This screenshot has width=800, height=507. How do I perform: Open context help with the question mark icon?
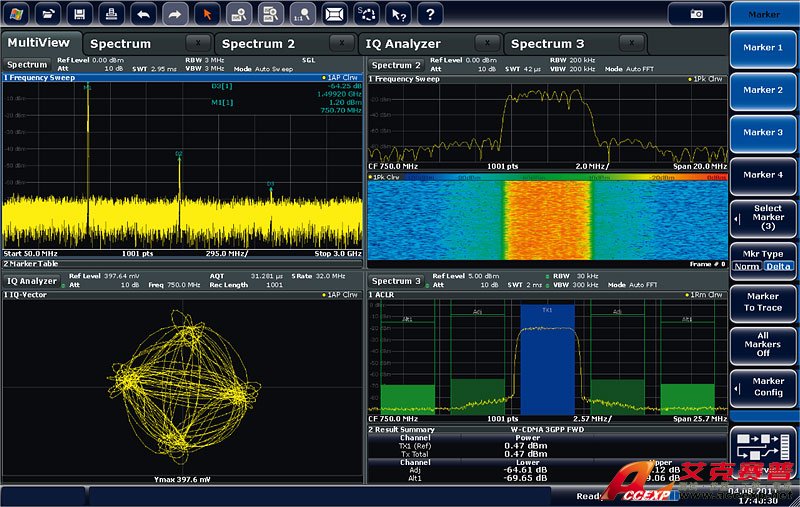coord(429,14)
